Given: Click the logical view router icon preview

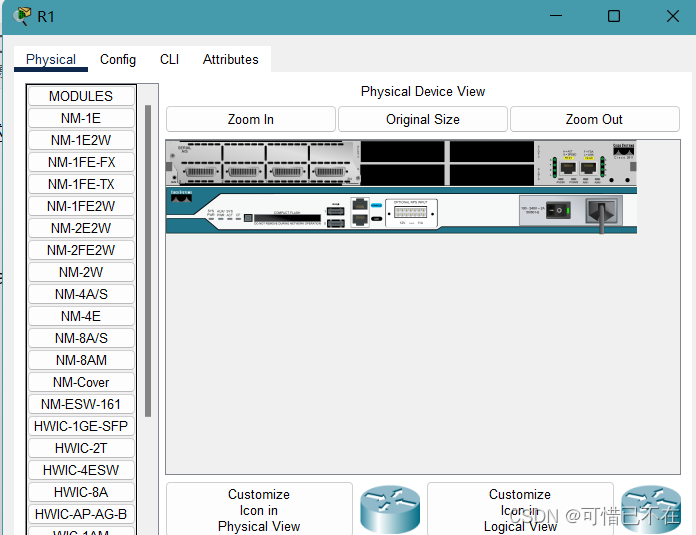Looking at the screenshot, I should (651, 509).
